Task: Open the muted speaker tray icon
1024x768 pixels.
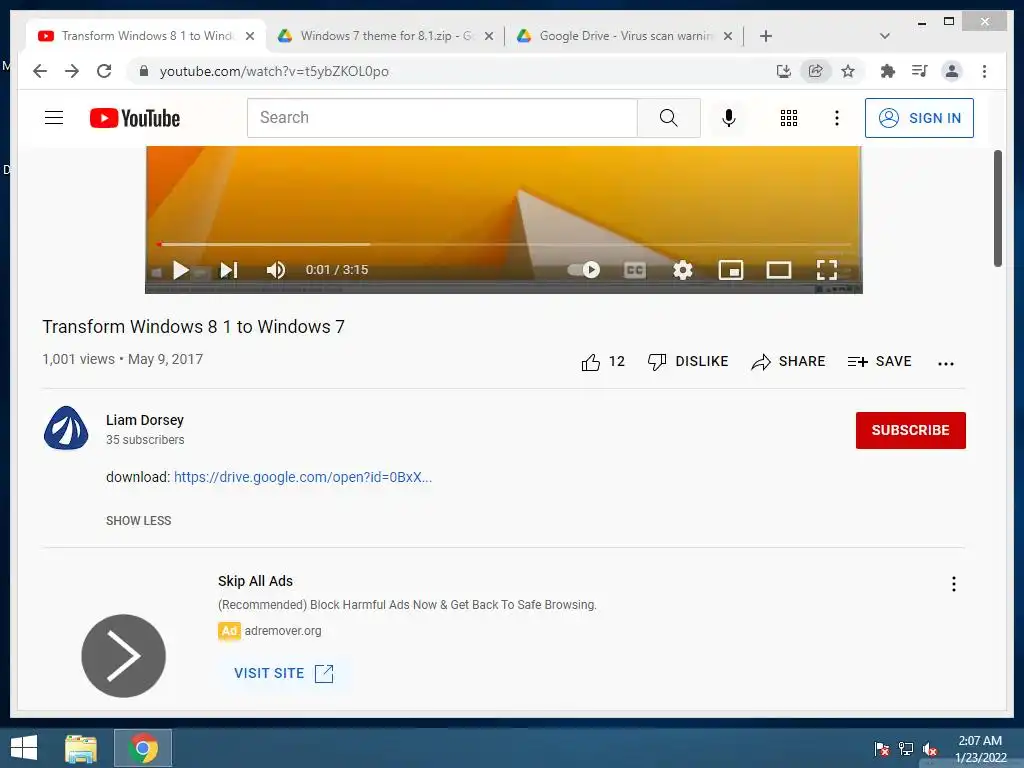Action: [x=930, y=749]
